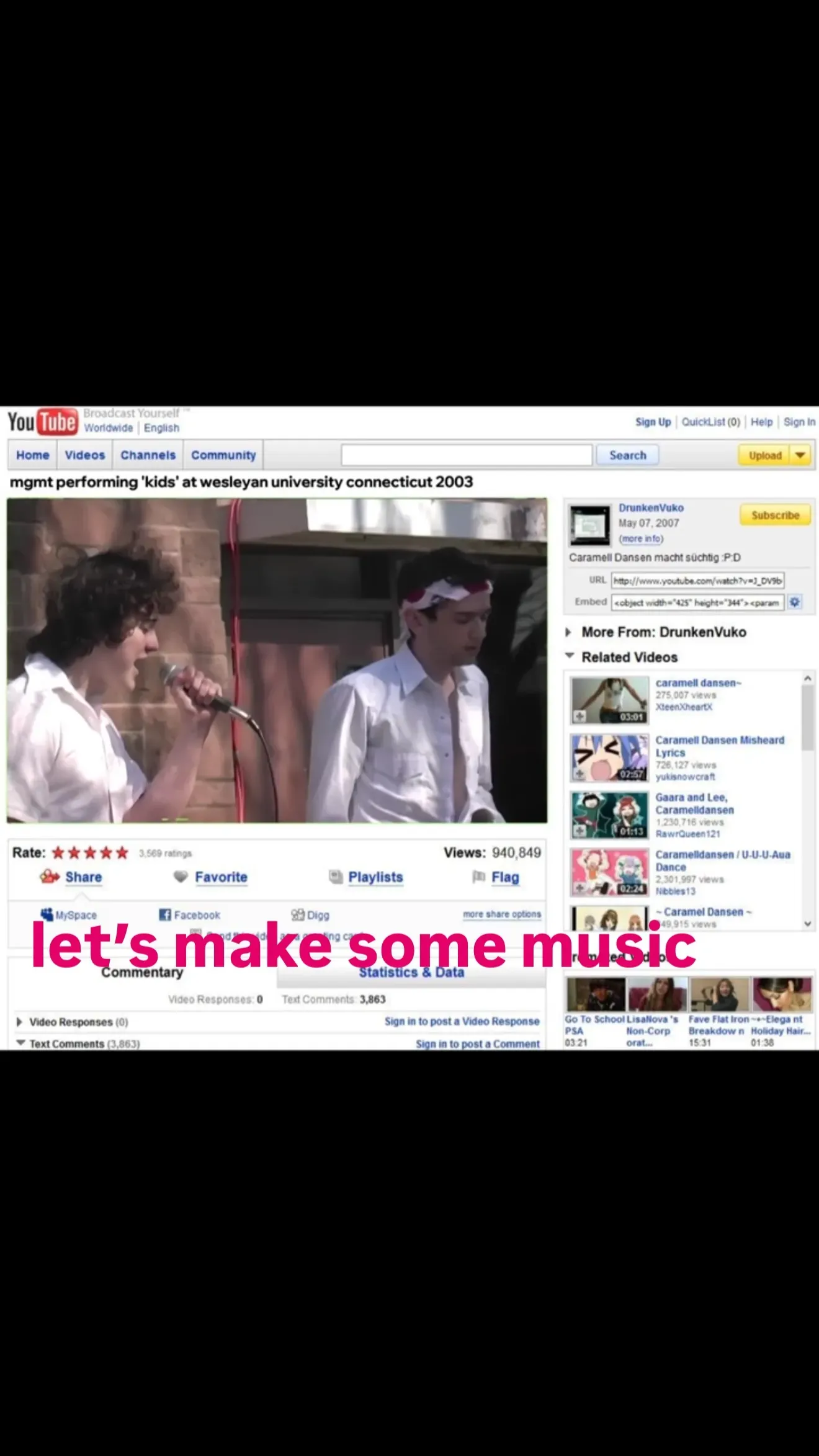The height and width of the screenshot is (1456, 819).
Task: Click the Sign Up link
Action: tap(653, 422)
